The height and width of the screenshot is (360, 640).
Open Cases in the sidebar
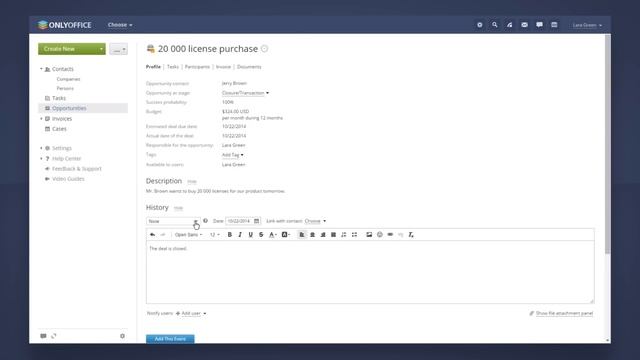[x=59, y=129]
